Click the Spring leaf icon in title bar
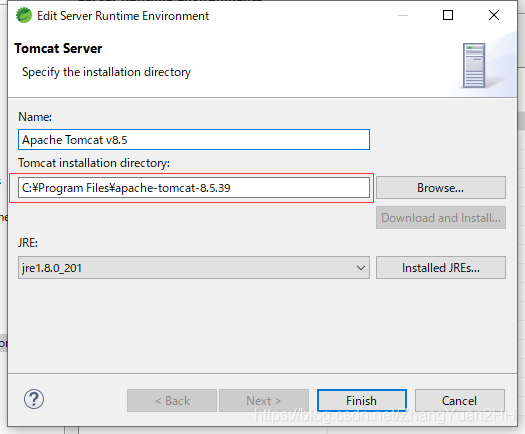This screenshot has width=525, height=434. (23, 15)
